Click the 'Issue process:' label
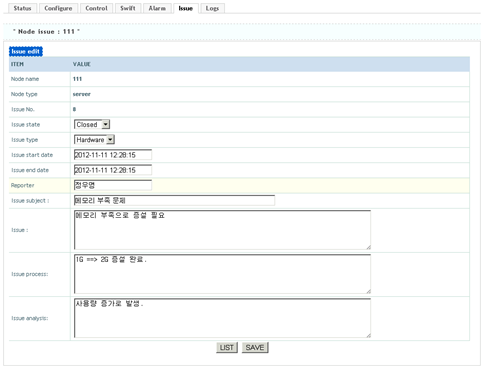Screen dimensions: 483x371 pos(30,274)
